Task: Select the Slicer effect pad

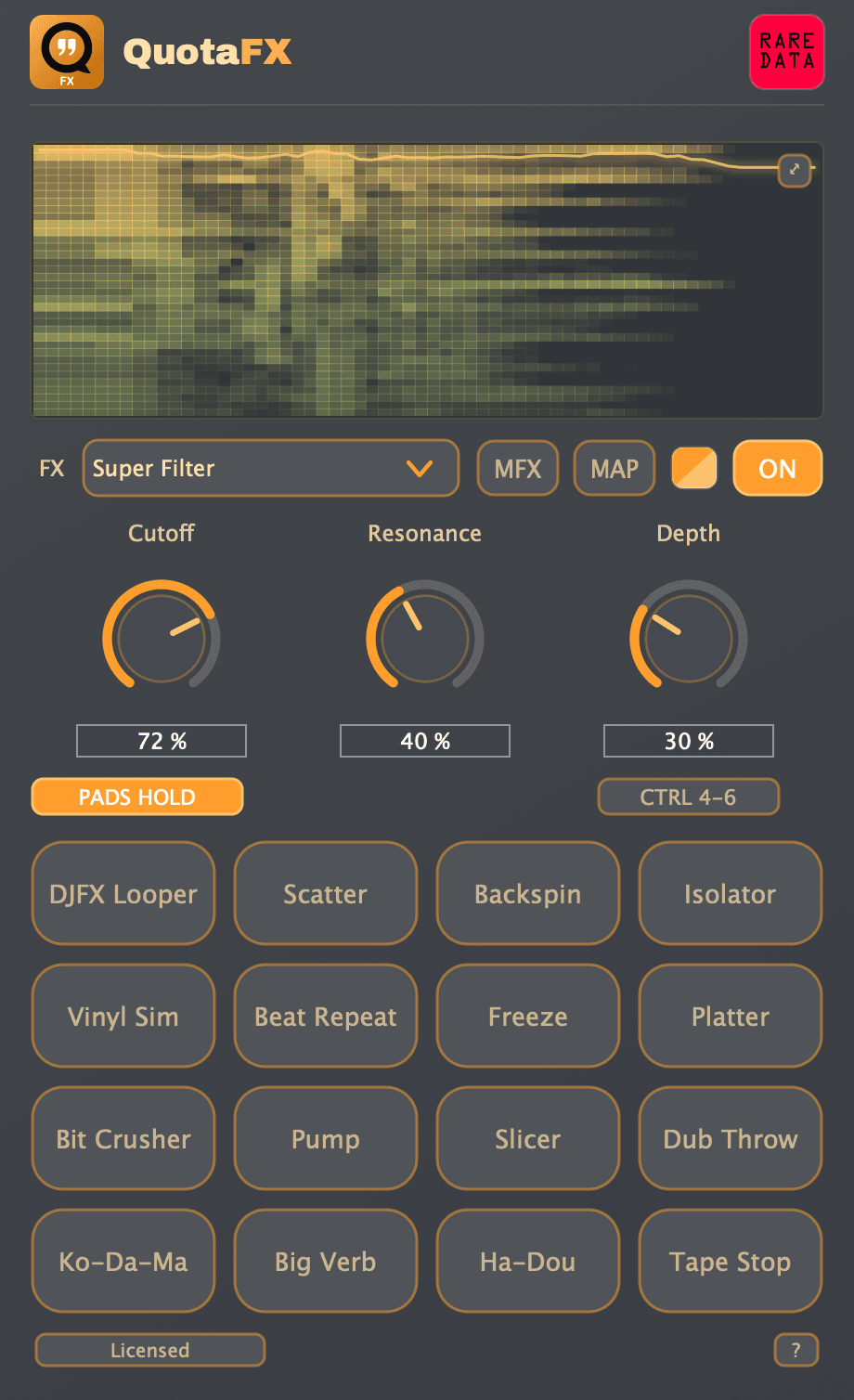Action: coord(528,1138)
